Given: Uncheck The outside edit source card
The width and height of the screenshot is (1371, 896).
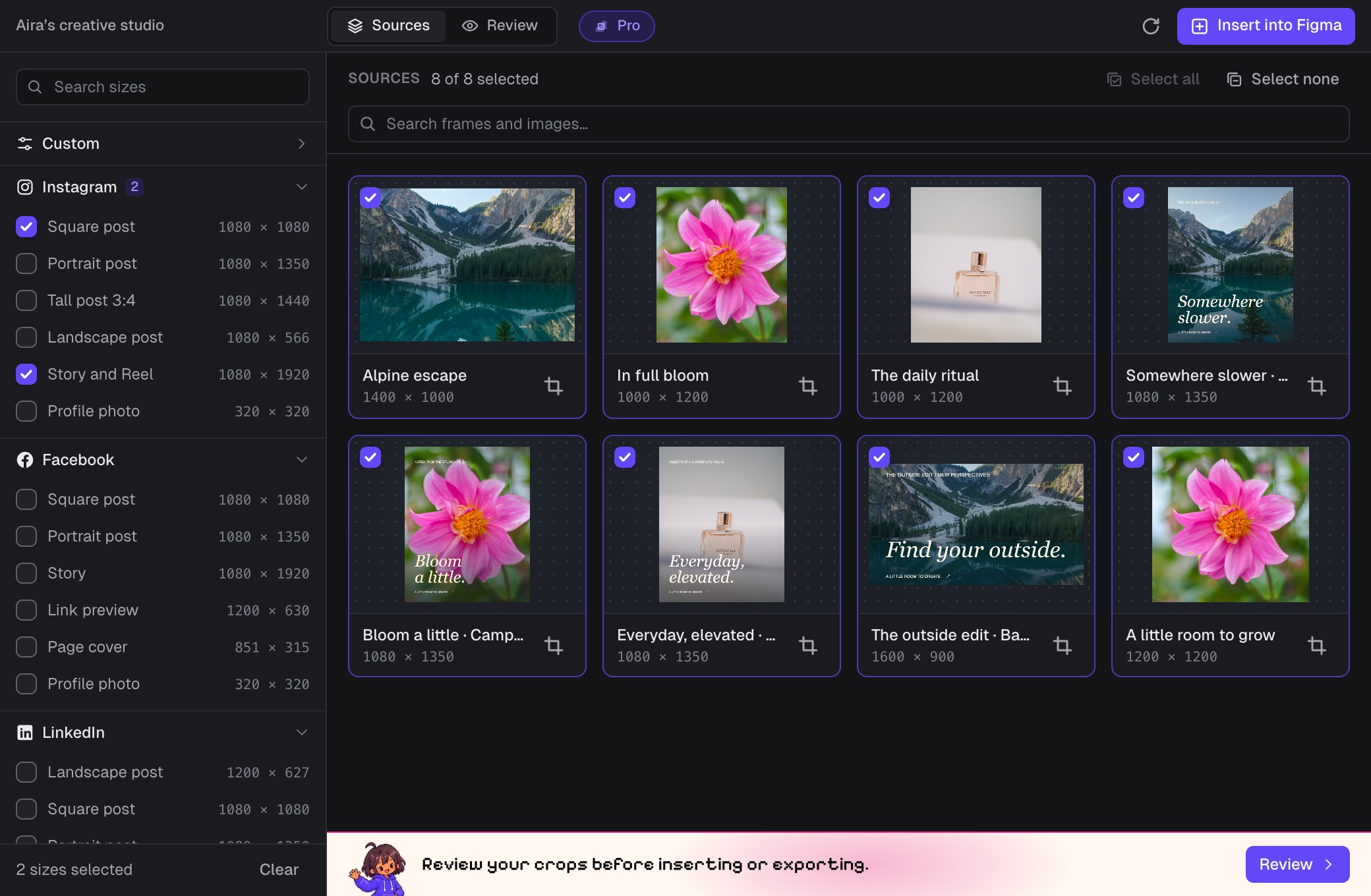Looking at the screenshot, I should (x=879, y=457).
